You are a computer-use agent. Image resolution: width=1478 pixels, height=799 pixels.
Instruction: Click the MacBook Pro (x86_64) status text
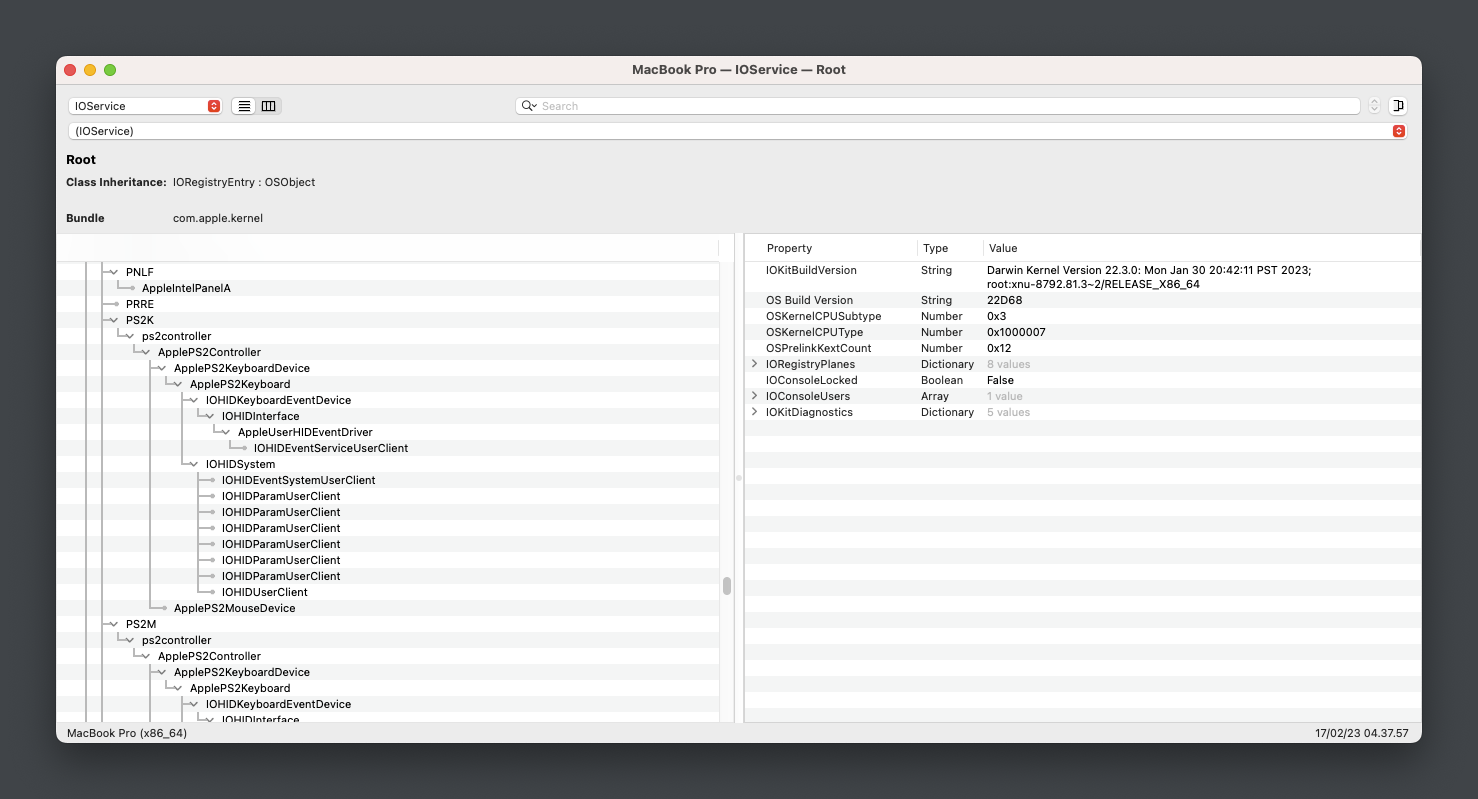click(x=127, y=733)
